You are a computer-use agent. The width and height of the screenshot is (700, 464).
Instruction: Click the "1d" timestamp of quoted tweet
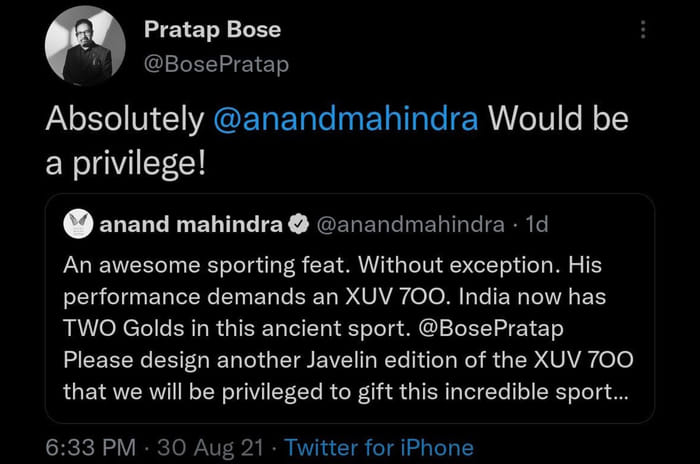coord(537,225)
